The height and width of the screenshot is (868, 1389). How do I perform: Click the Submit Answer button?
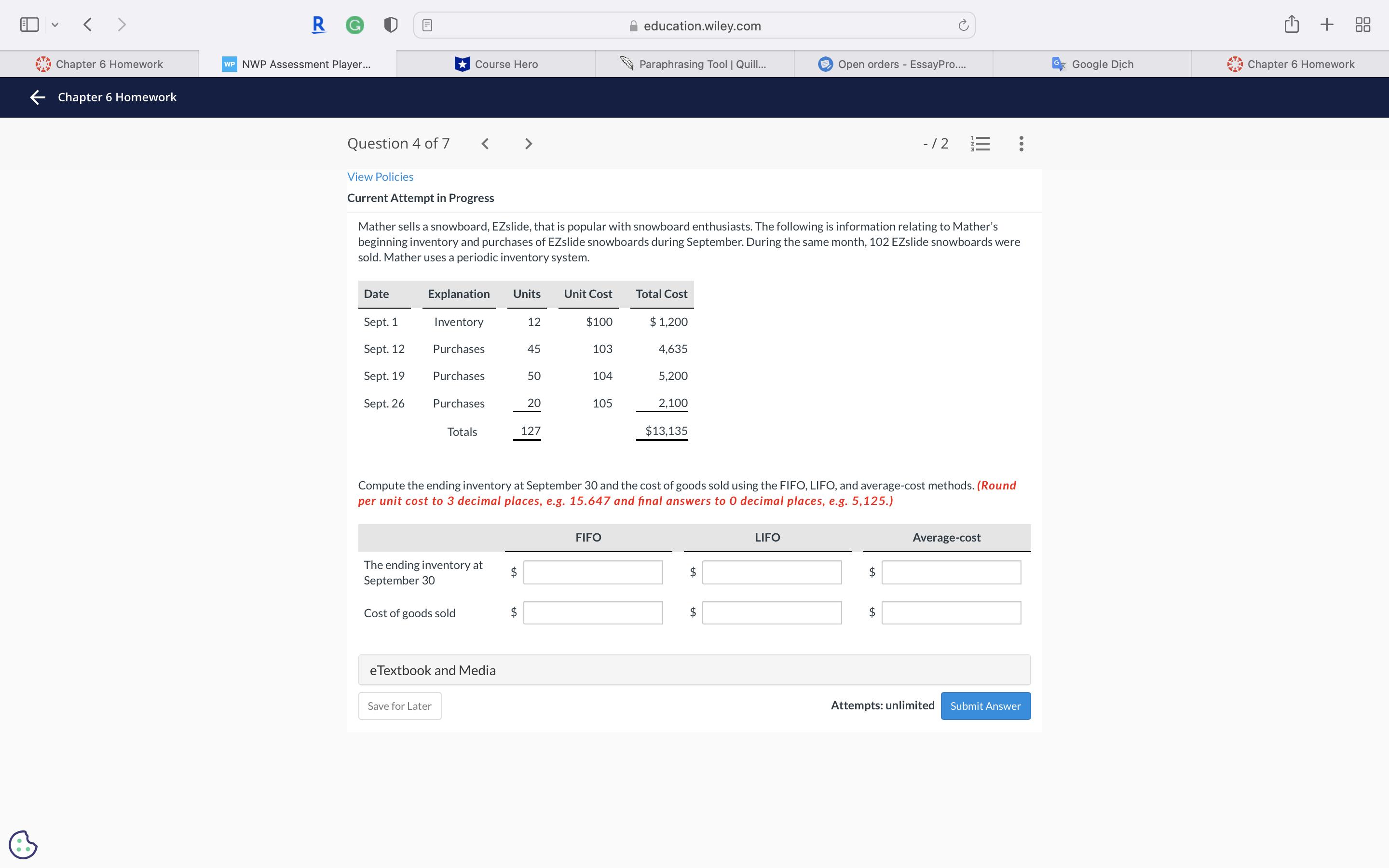pos(985,705)
